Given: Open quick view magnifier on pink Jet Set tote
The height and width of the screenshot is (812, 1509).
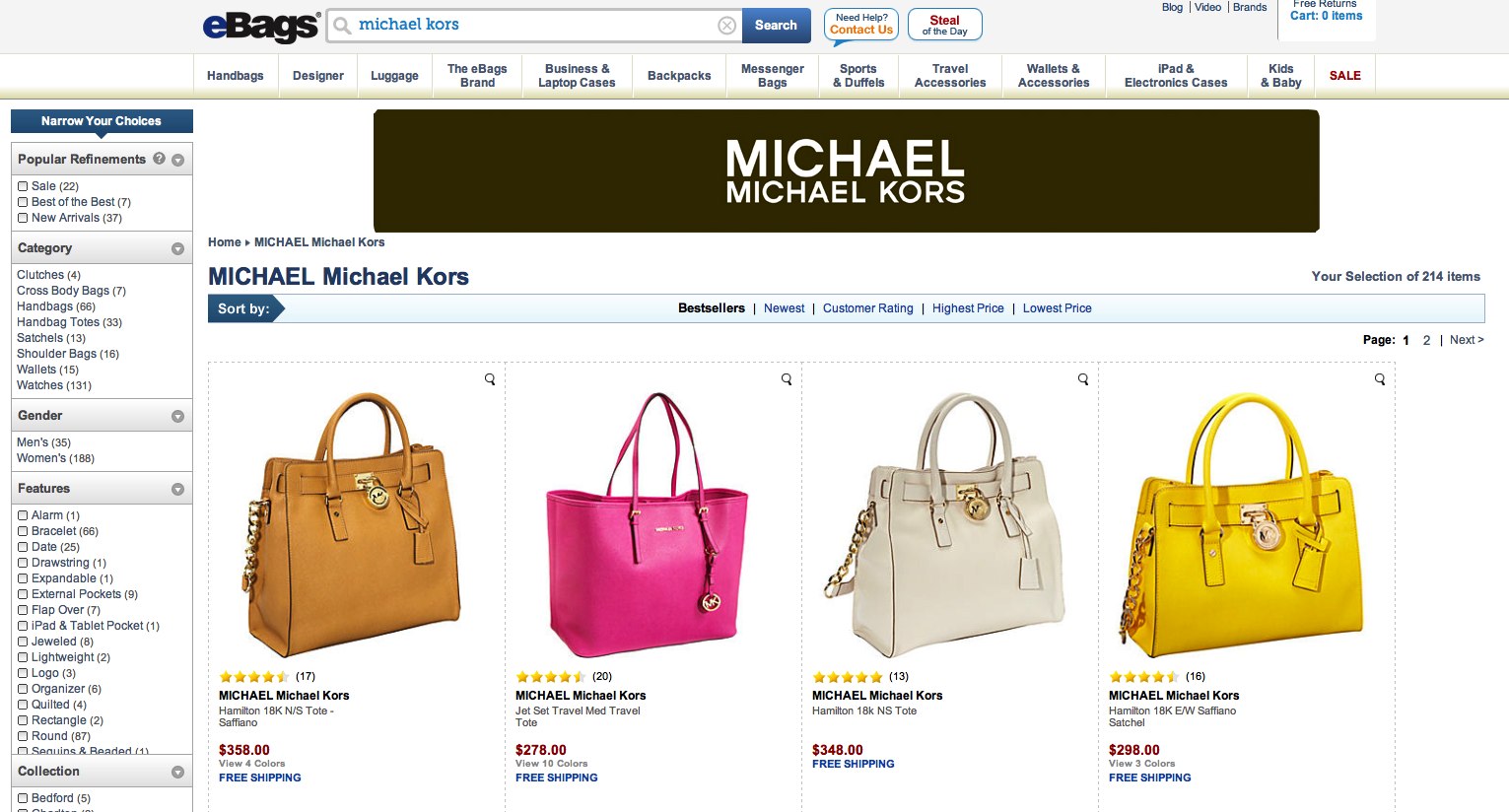Looking at the screenshot, I should [787, 379].
